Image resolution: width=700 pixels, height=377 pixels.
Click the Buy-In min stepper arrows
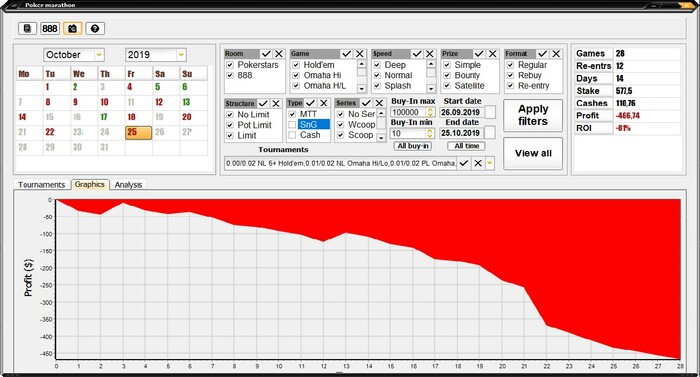[429, 133]
